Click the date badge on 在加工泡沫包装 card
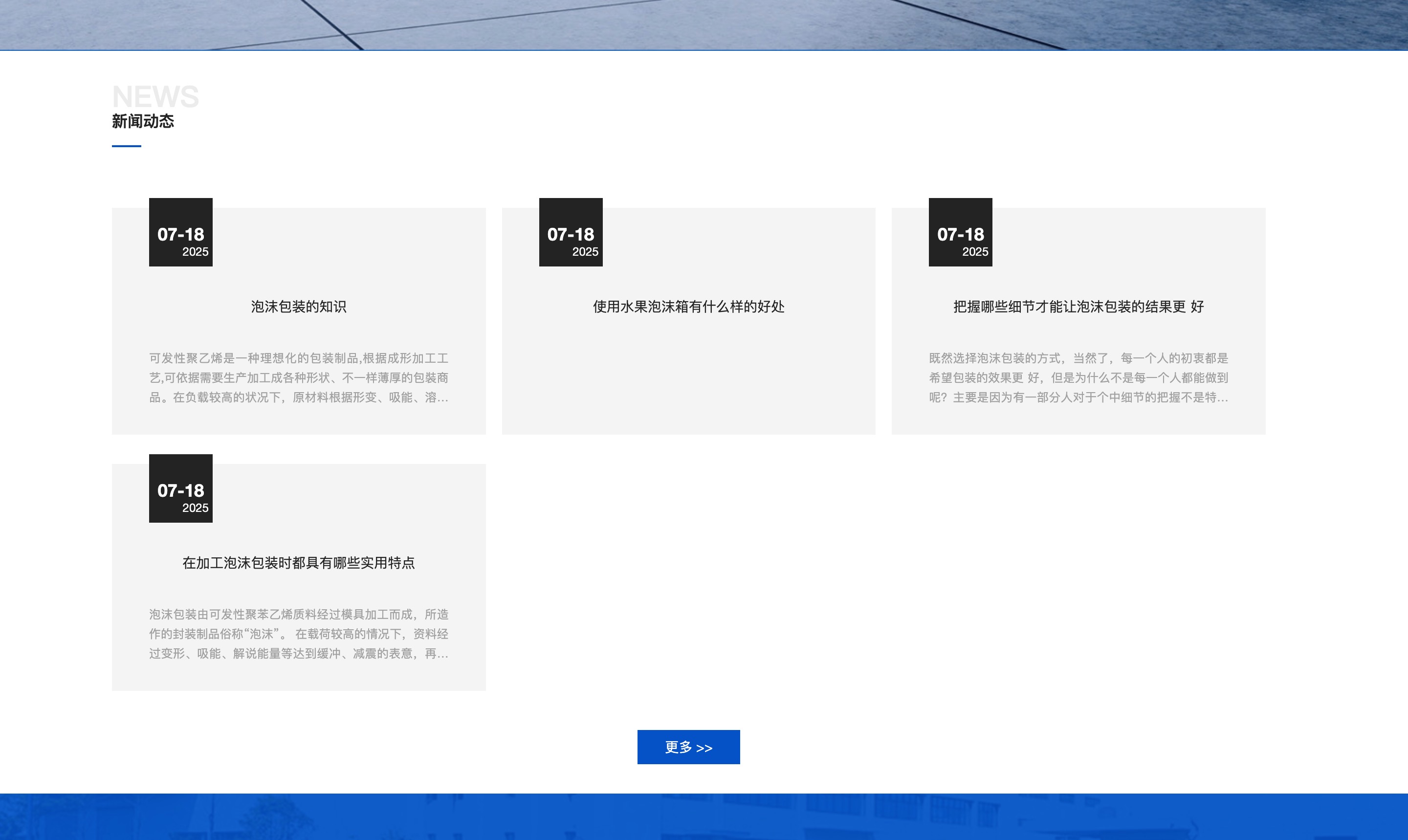This screenshot has height=840, width=1408. [x=180, y=490]
